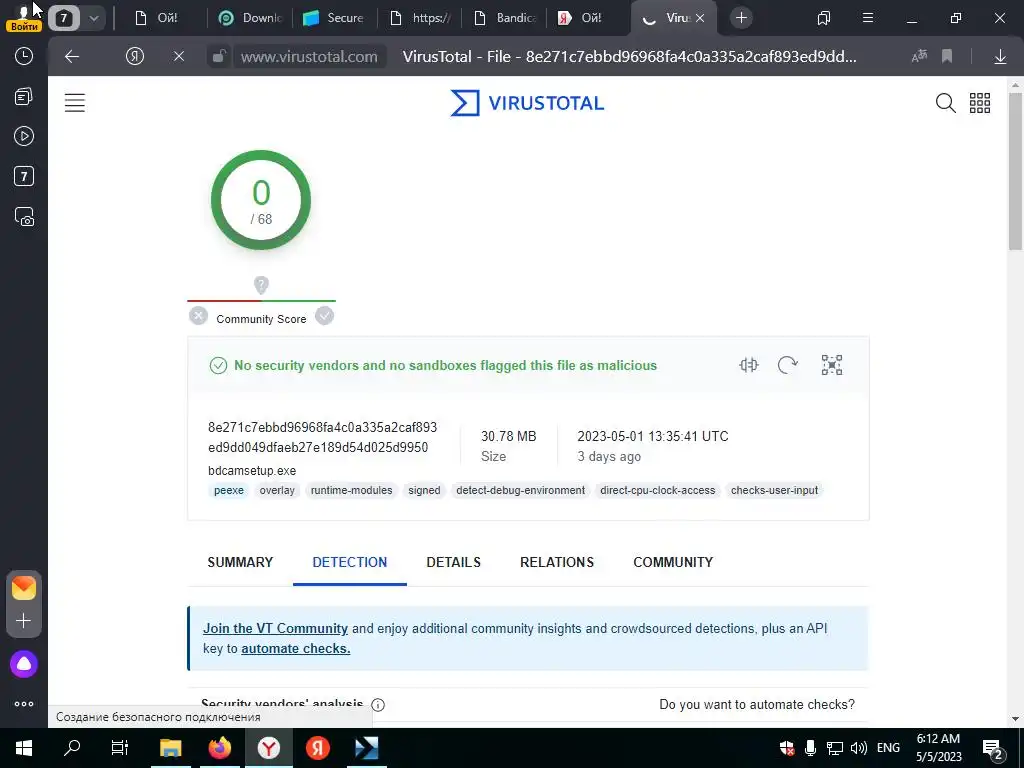Open Windows taskbar search
Screen dimensions: 1024x768
[72, 748]
